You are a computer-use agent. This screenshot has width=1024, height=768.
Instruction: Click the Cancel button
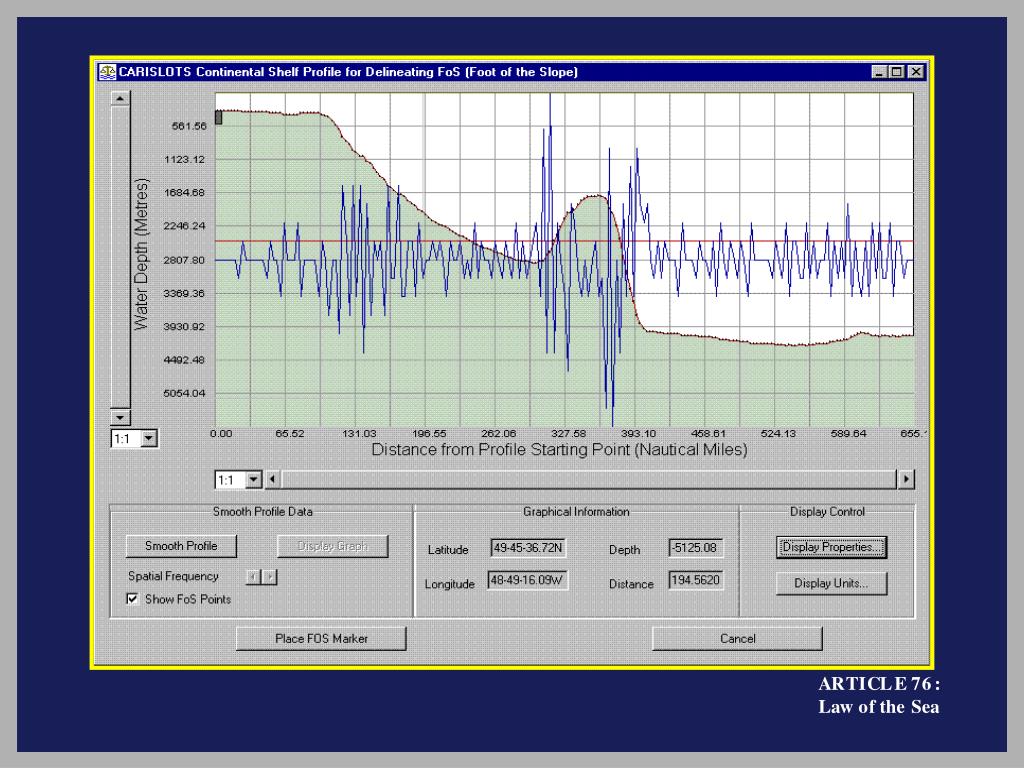[x=737, y=638]
